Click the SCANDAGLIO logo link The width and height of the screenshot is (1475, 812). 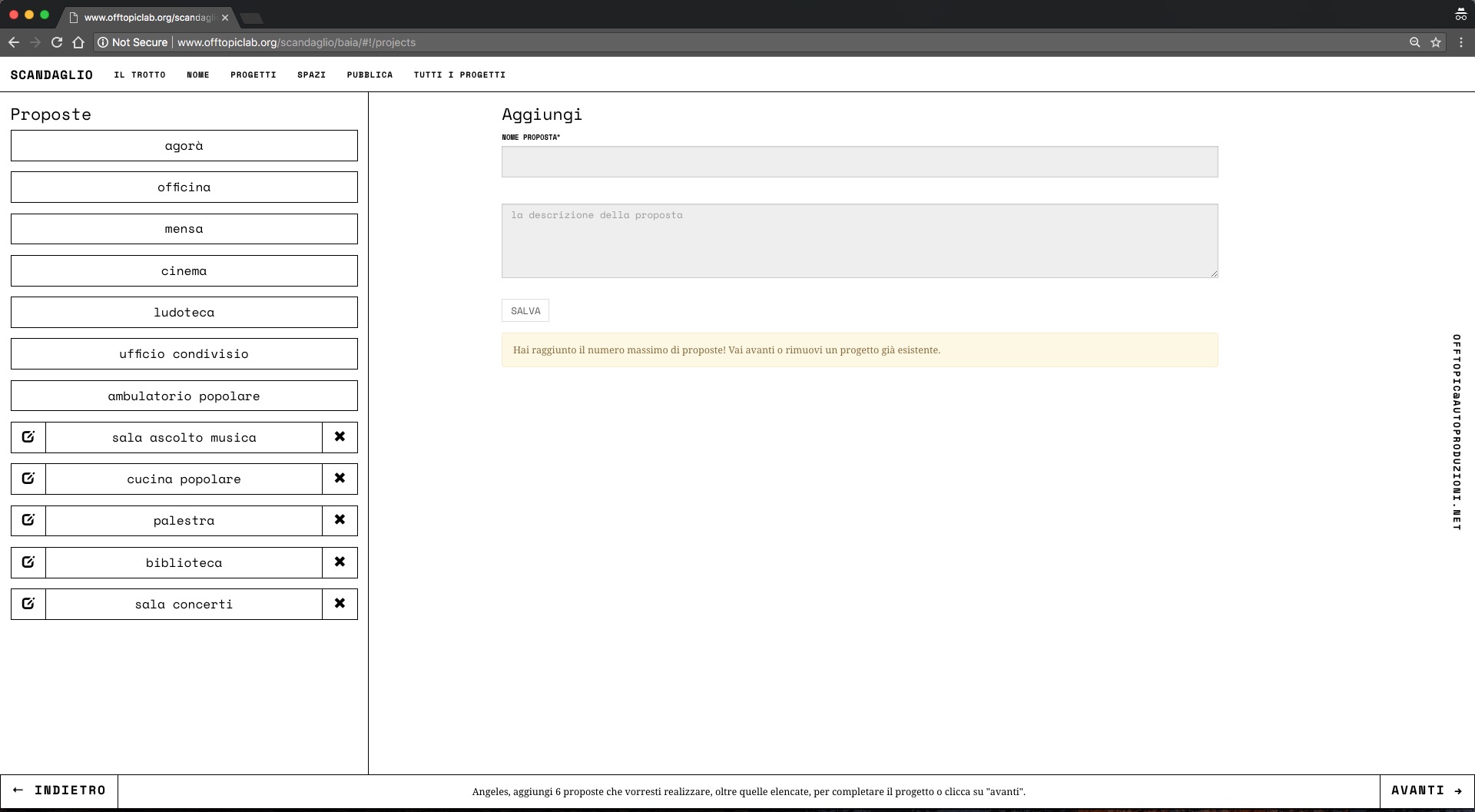tap(51, 75)
